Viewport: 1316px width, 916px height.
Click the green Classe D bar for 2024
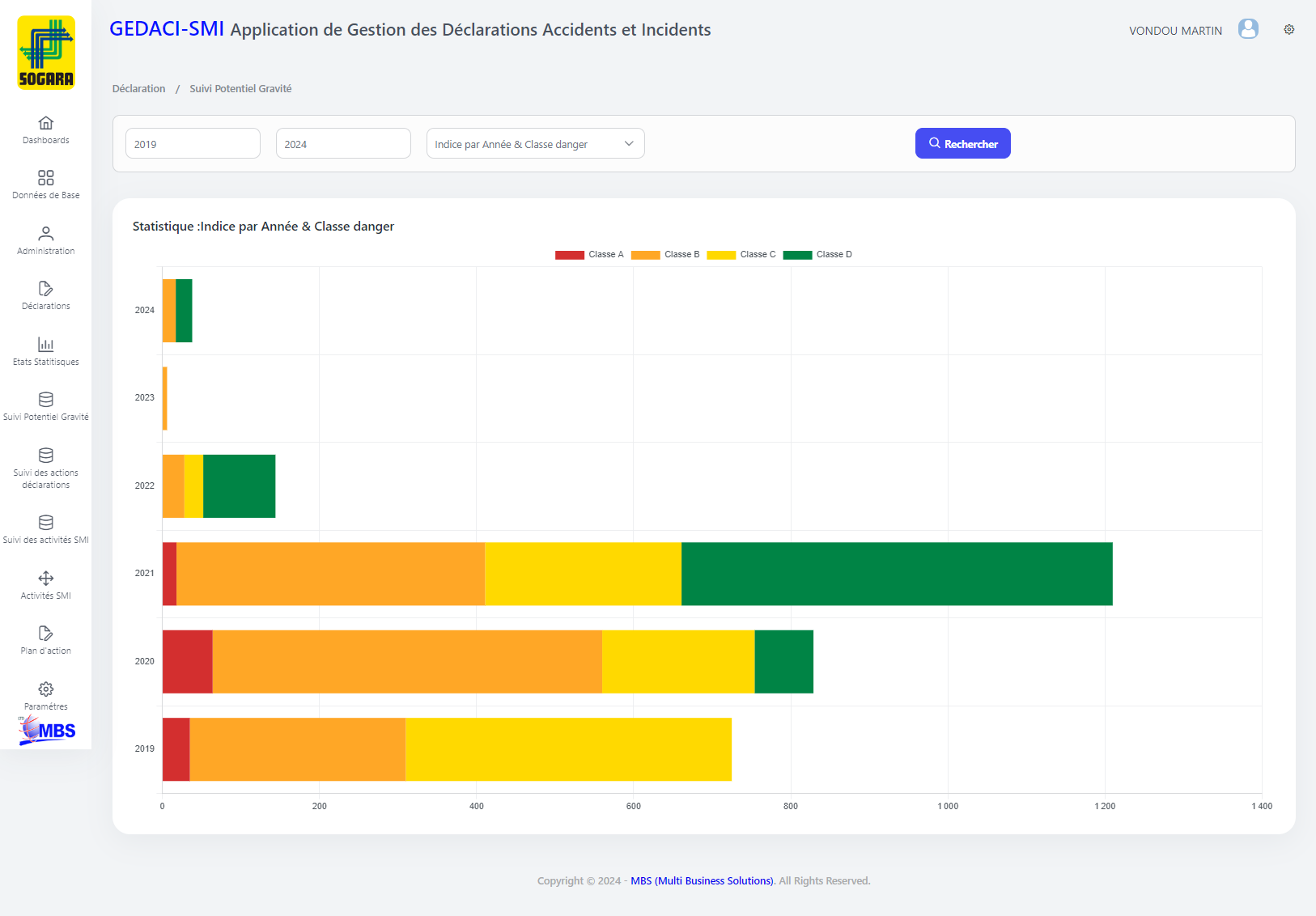tap(184, 311)
